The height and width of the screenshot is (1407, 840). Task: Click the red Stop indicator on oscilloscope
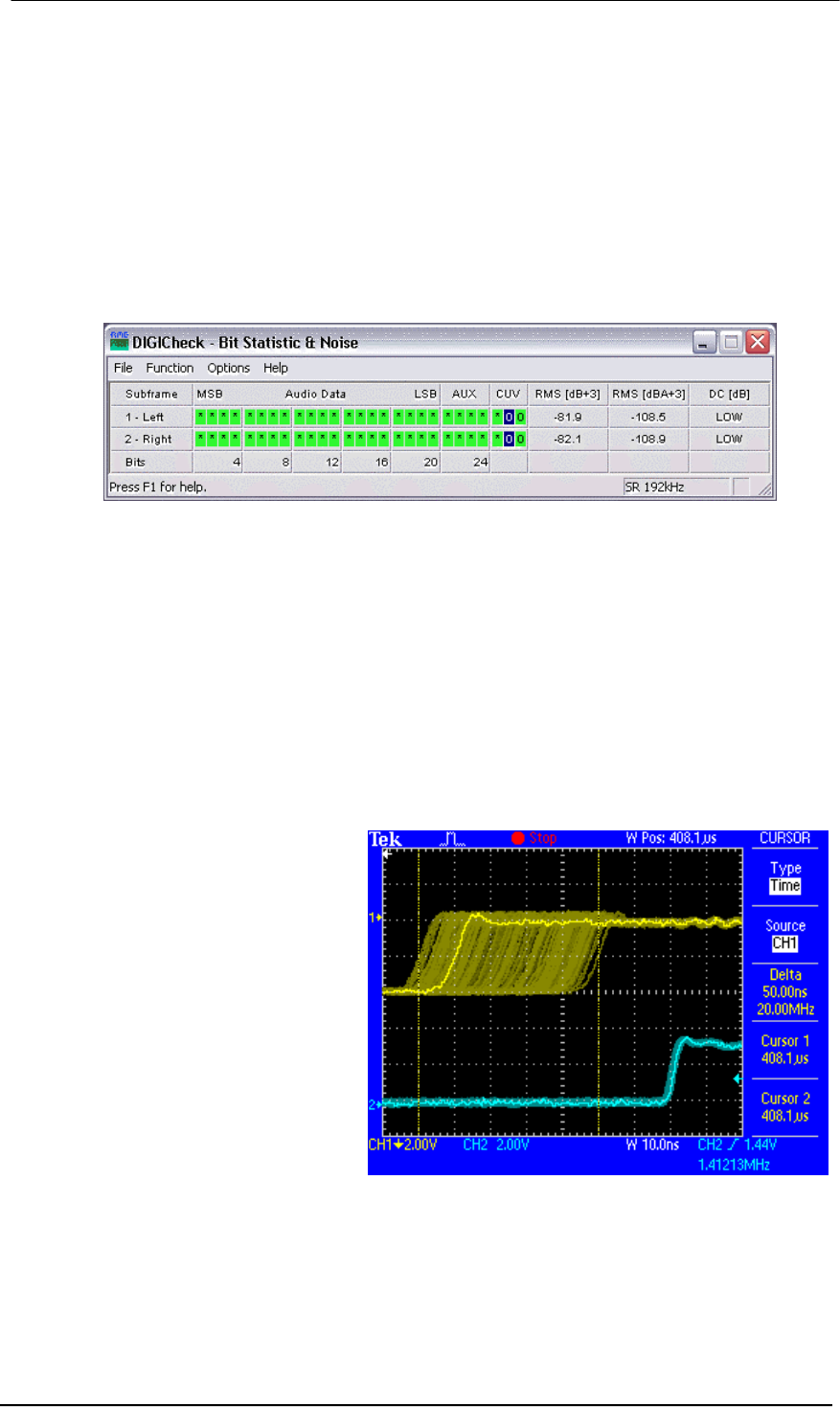[x=534, y=838]
